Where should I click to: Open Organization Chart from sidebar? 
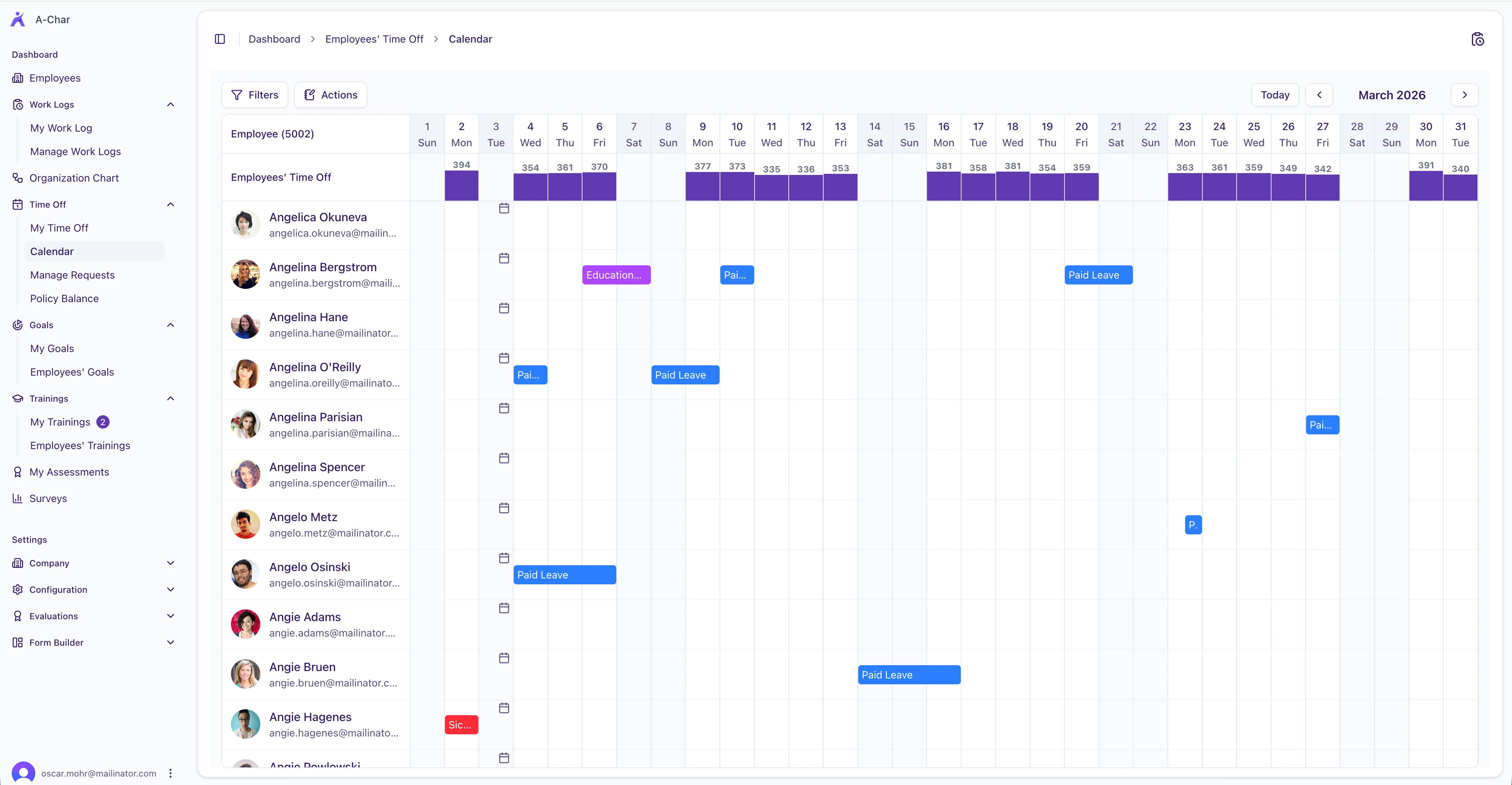[x=74, y=178]
